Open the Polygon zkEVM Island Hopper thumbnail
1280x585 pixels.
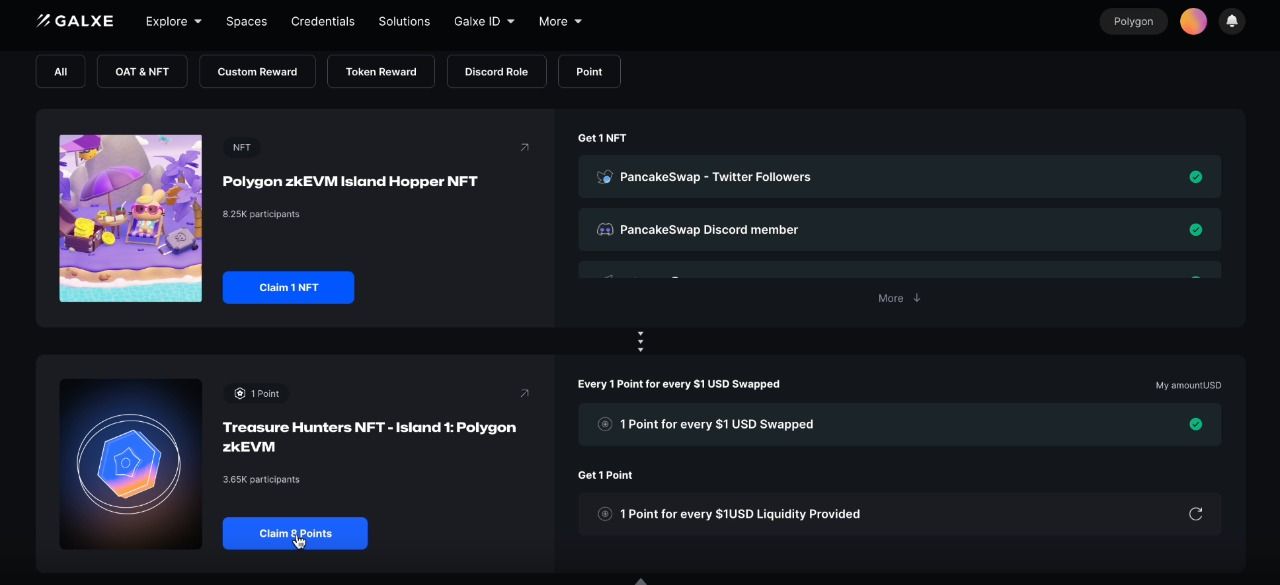131,218
